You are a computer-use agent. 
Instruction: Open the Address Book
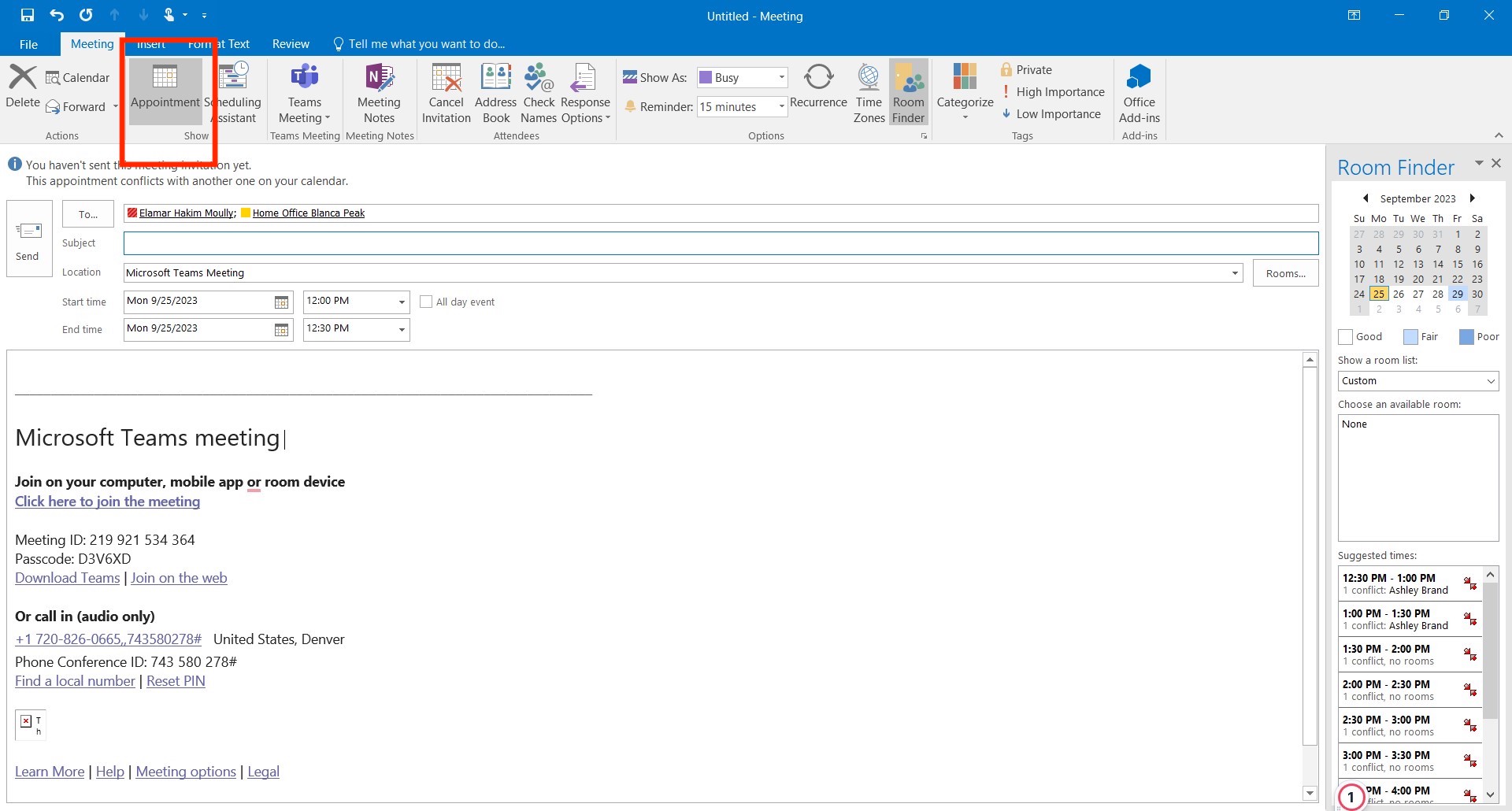tap(495, 93)
